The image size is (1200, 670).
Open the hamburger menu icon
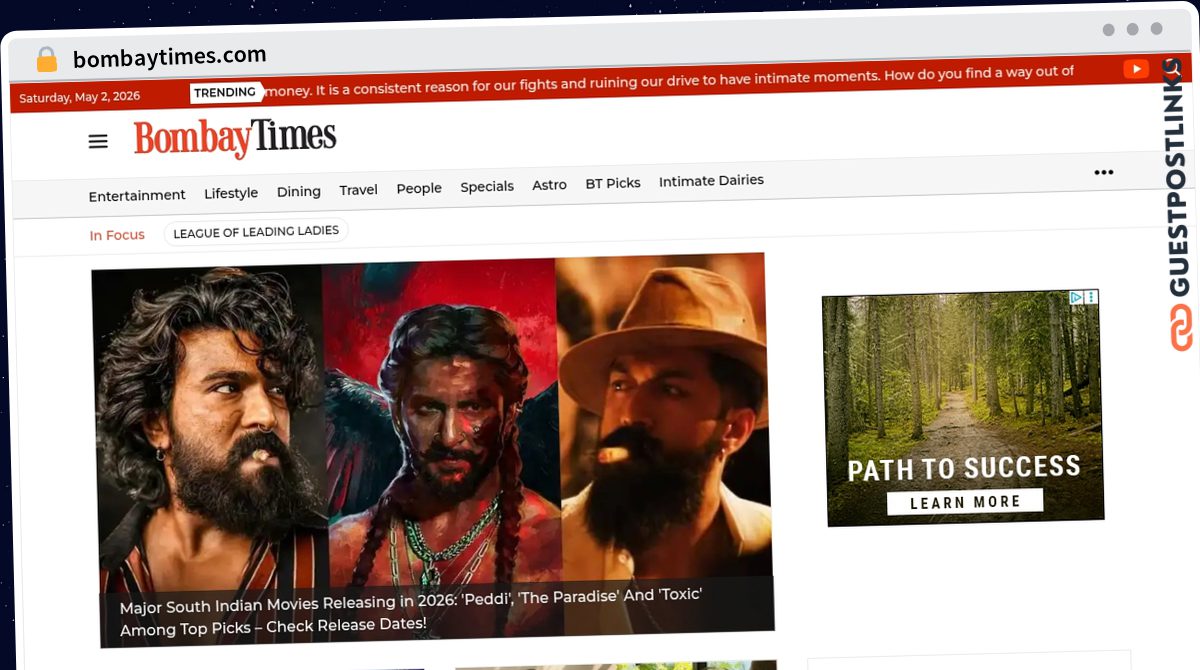[98, 141]
